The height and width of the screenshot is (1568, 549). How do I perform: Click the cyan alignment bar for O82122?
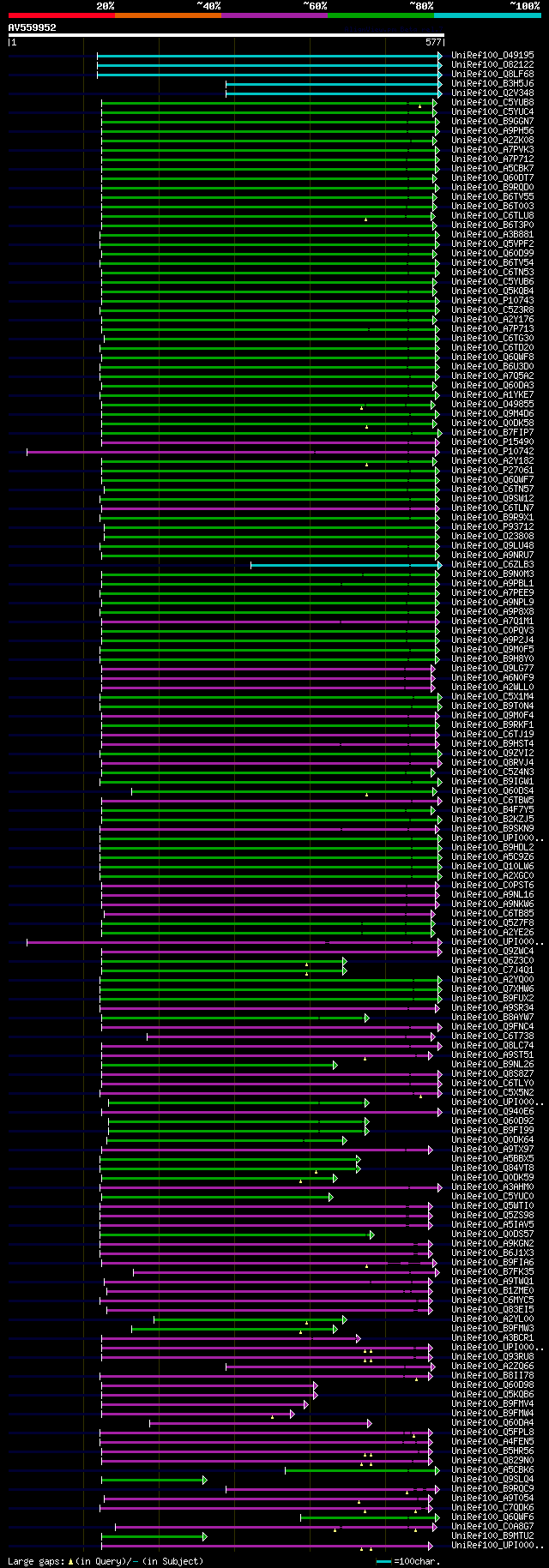click(x=269, y=65)
